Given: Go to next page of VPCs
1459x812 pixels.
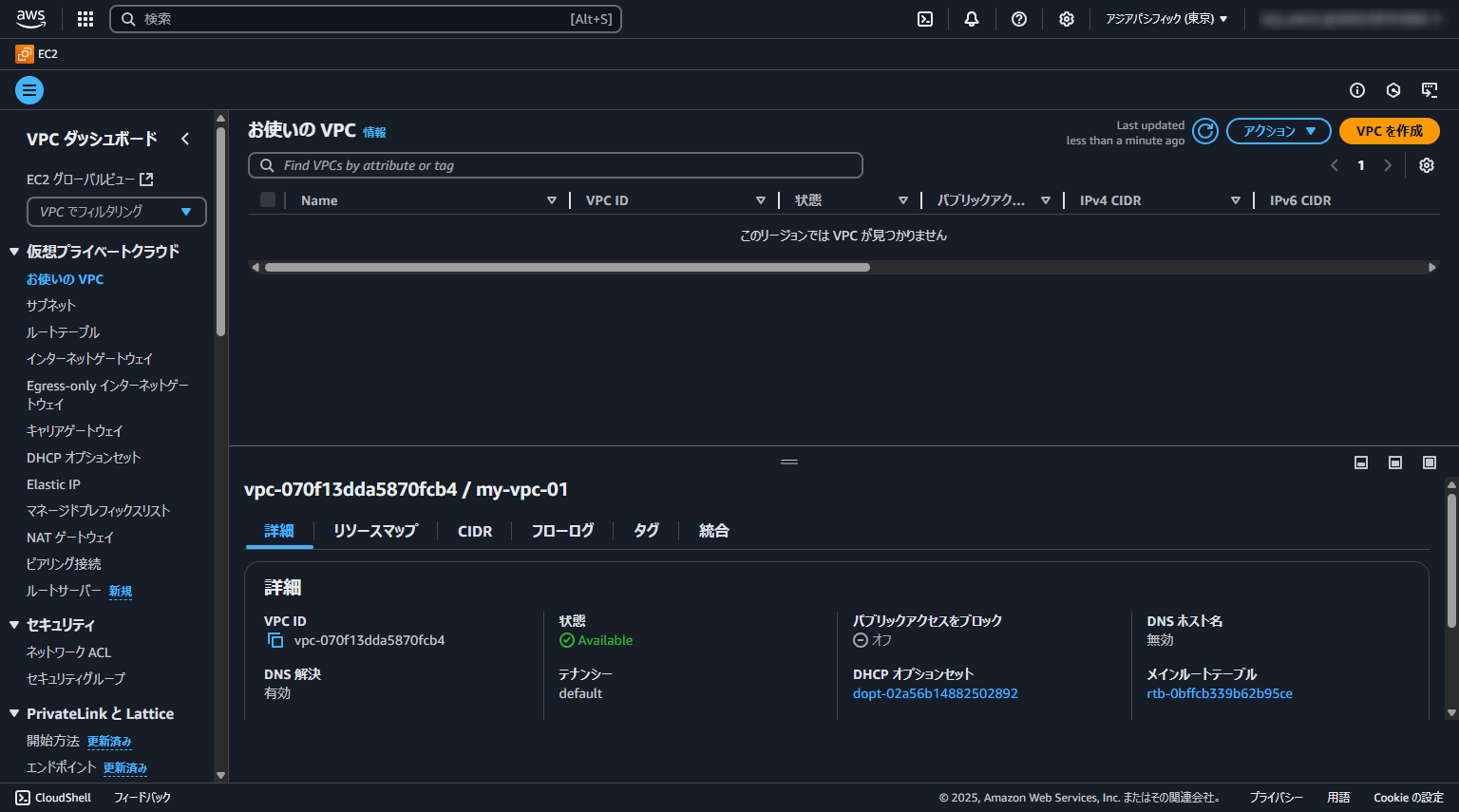Looking at the screenshot, I should pyautogui.click(x=1388, y=165).
